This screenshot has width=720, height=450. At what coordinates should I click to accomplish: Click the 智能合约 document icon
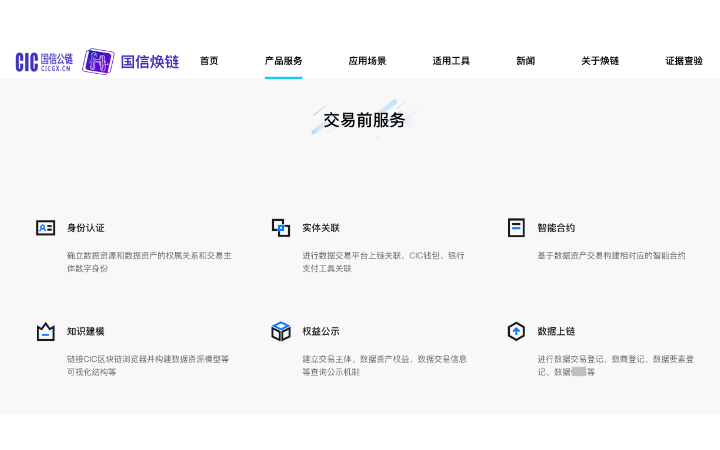pos(516,228)
